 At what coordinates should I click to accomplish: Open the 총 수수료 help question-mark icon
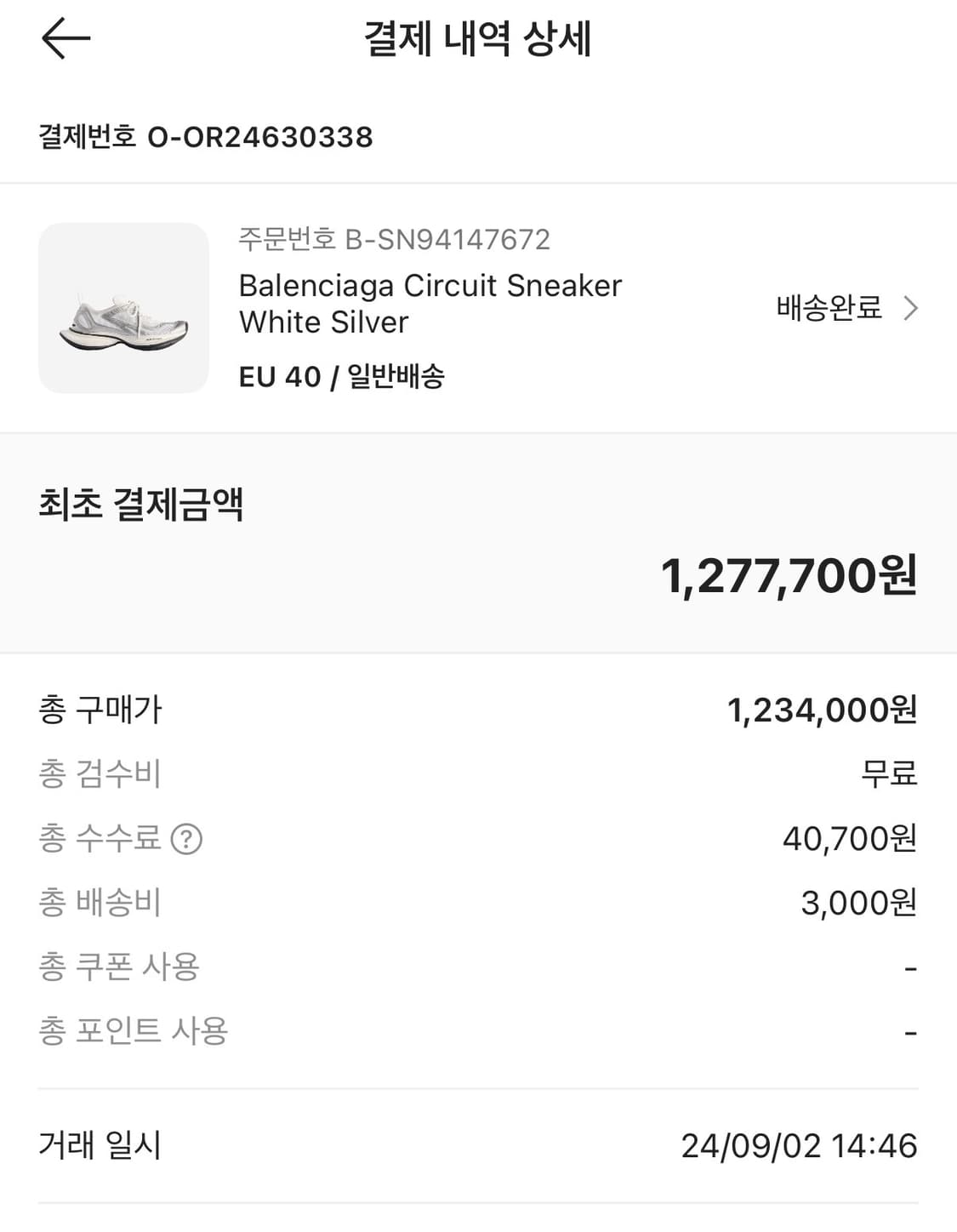(x=186, y=839)
